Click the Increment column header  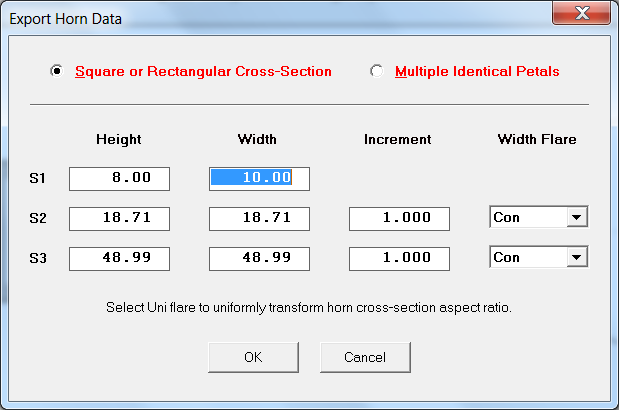[x=398, y=139]
